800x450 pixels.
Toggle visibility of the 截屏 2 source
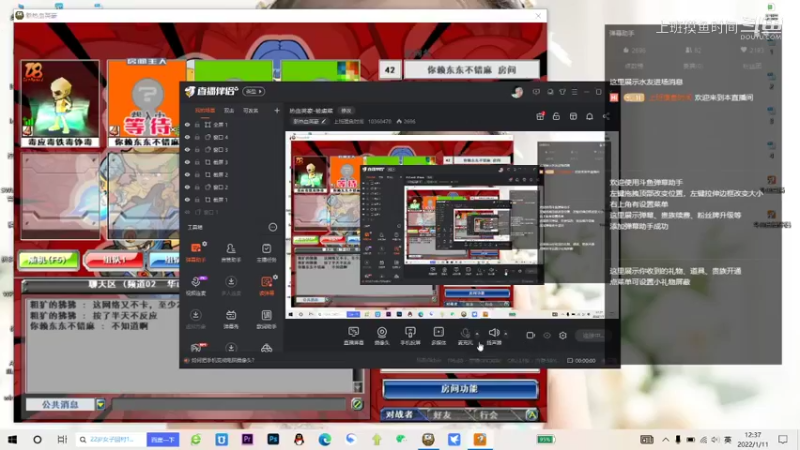point(187,174)
